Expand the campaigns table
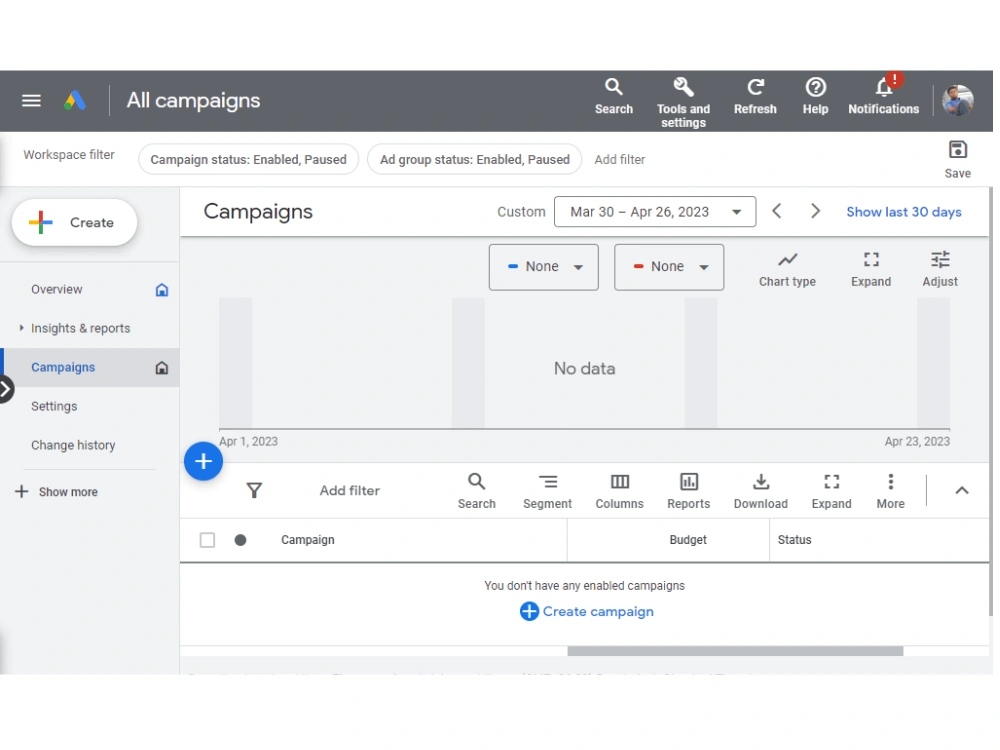1000x750 pixels. click(x=831, y=491)
